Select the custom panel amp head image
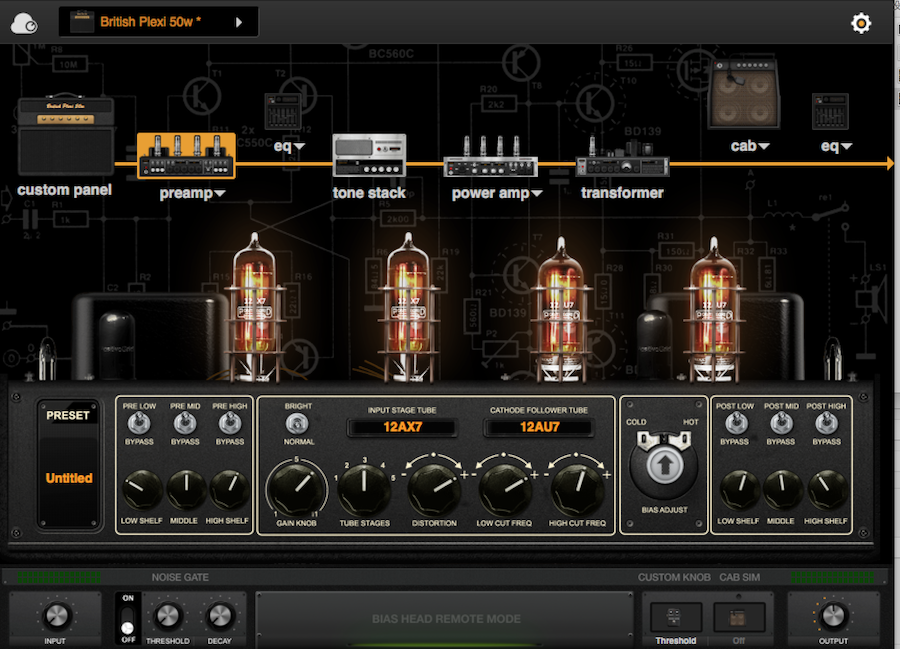This screenshot has width=900, height=649. (65, 136)
